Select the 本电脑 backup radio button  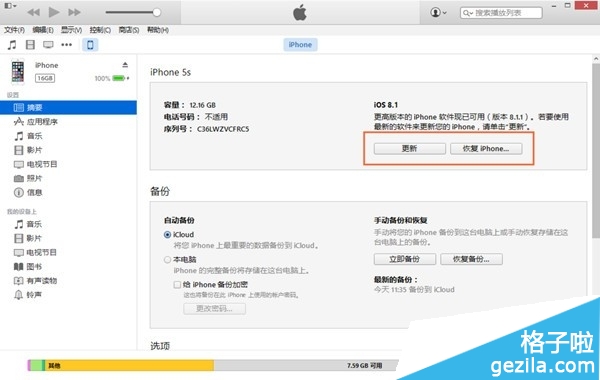coord(167,259)
